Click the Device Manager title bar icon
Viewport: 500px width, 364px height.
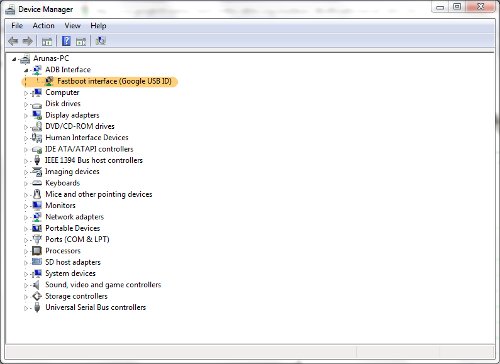10,10
